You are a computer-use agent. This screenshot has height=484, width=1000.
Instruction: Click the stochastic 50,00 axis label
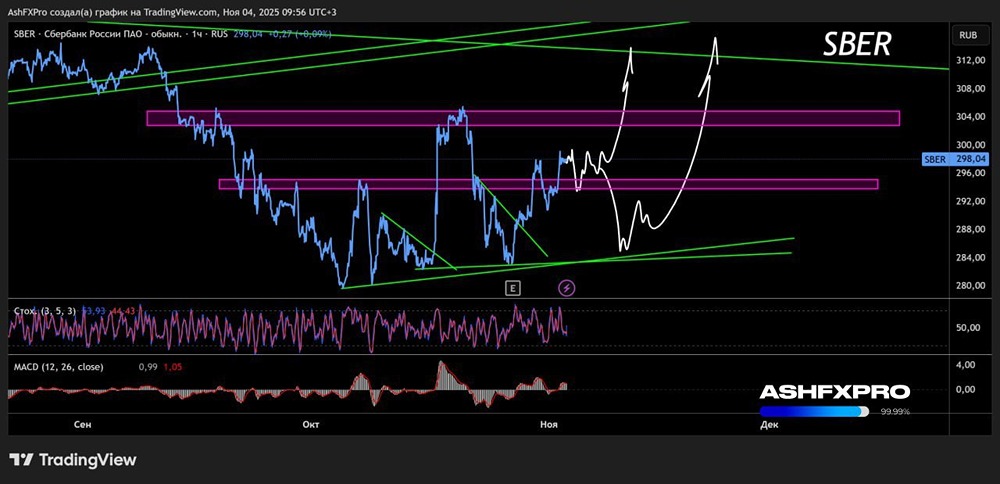click(x=966, y=327)
